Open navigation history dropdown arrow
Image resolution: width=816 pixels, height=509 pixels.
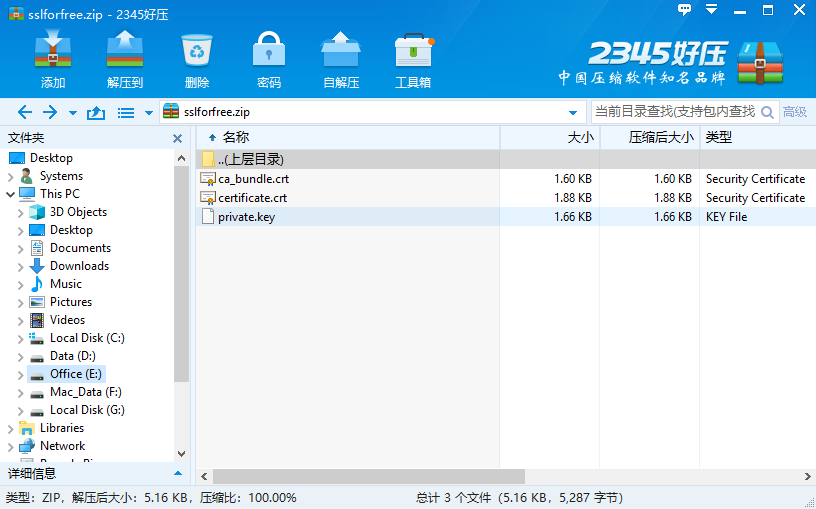click(73, 112)
